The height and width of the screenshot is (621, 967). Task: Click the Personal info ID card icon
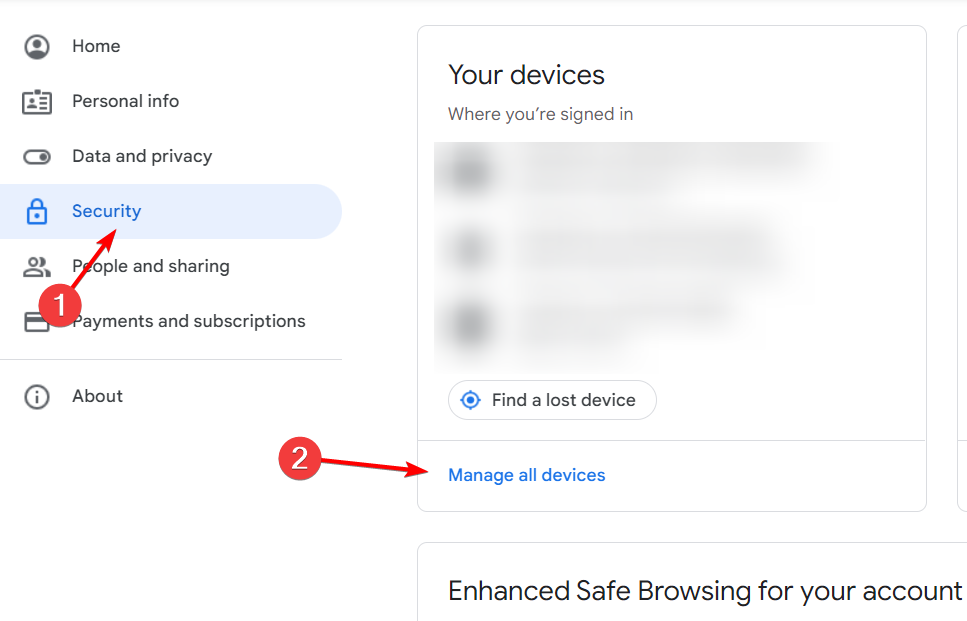click(x=37, y=102)
